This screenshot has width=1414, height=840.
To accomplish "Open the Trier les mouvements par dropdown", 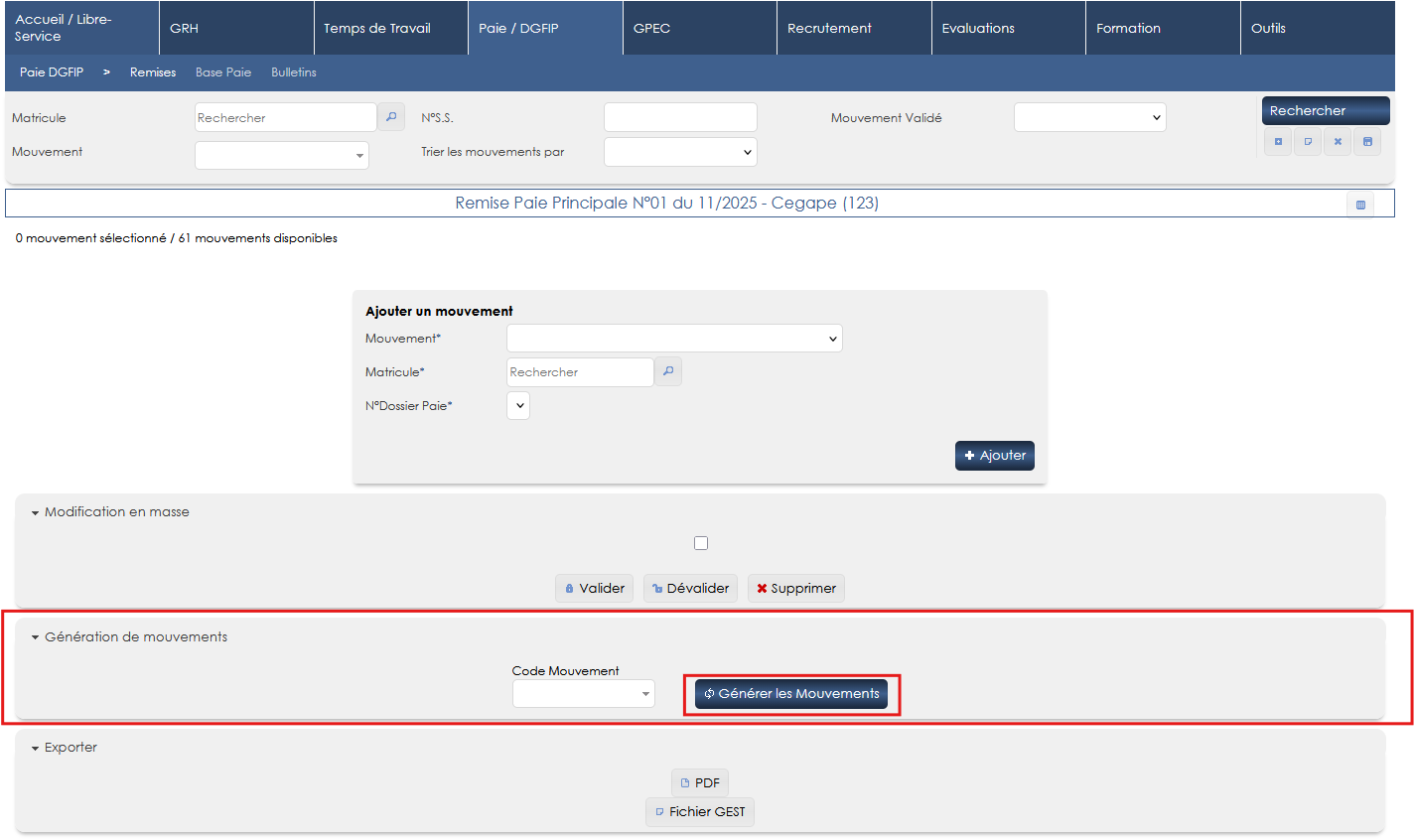I will coord(680,152).
